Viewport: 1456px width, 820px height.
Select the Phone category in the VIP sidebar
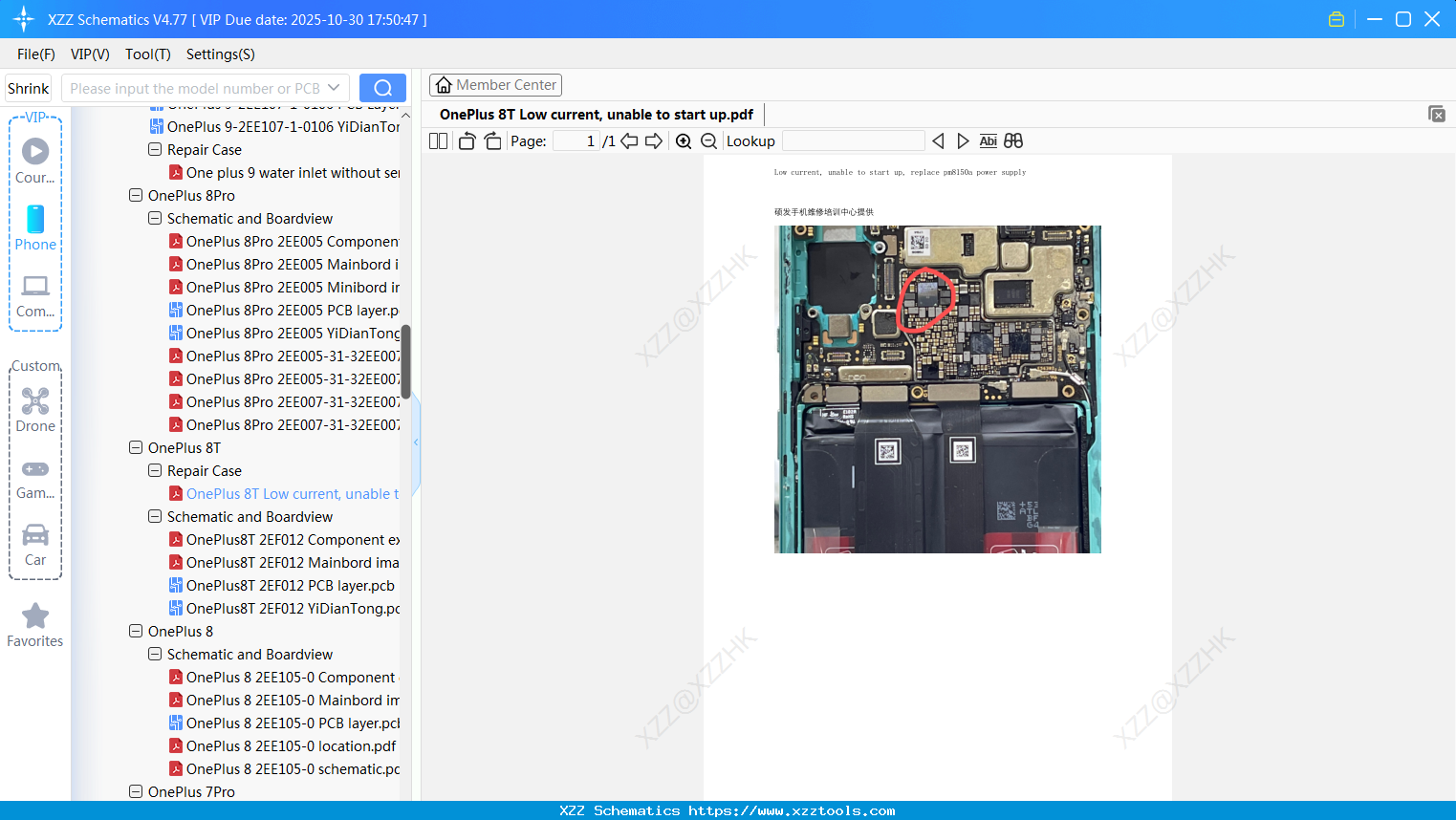pos(34,227)
